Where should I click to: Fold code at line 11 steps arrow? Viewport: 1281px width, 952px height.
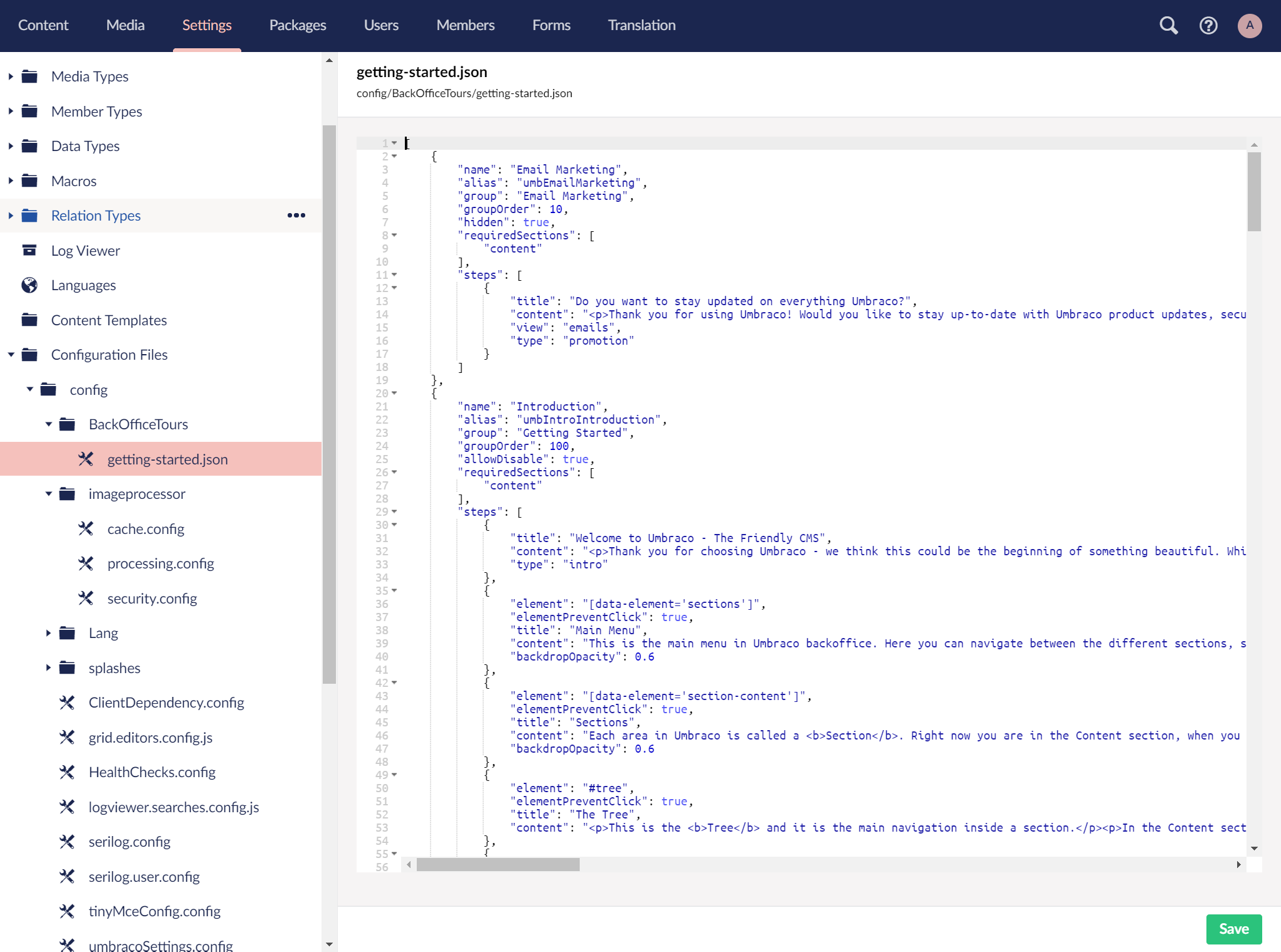[x=394, y=275]
